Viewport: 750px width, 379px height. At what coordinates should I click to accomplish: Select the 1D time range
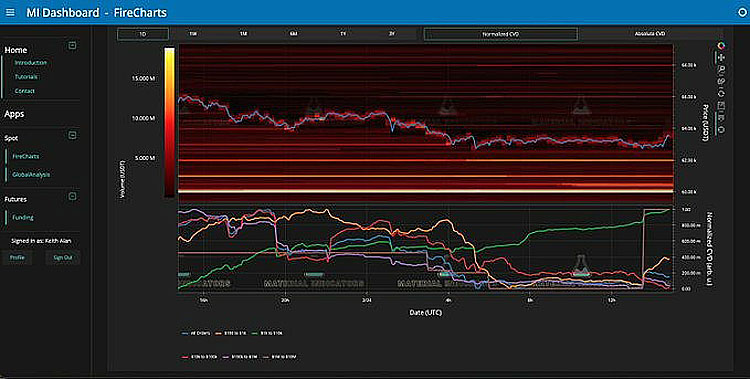(x=143, y=34)
